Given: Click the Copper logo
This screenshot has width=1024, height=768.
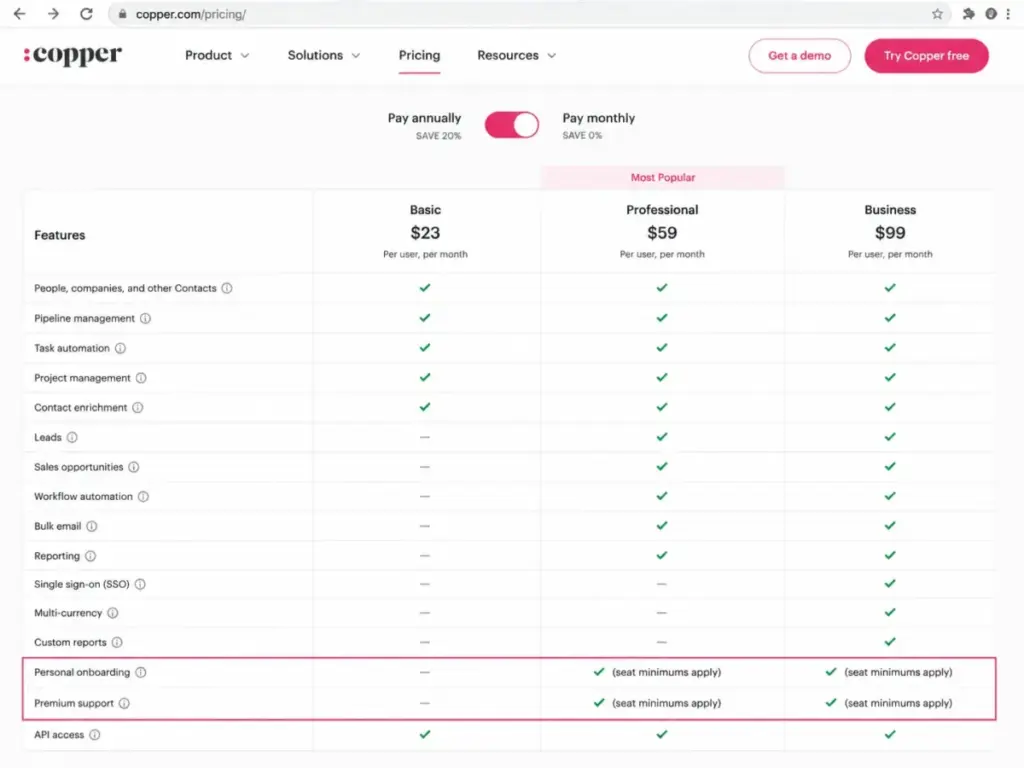Looking at the screenshot, I should (x=72, y=56).
